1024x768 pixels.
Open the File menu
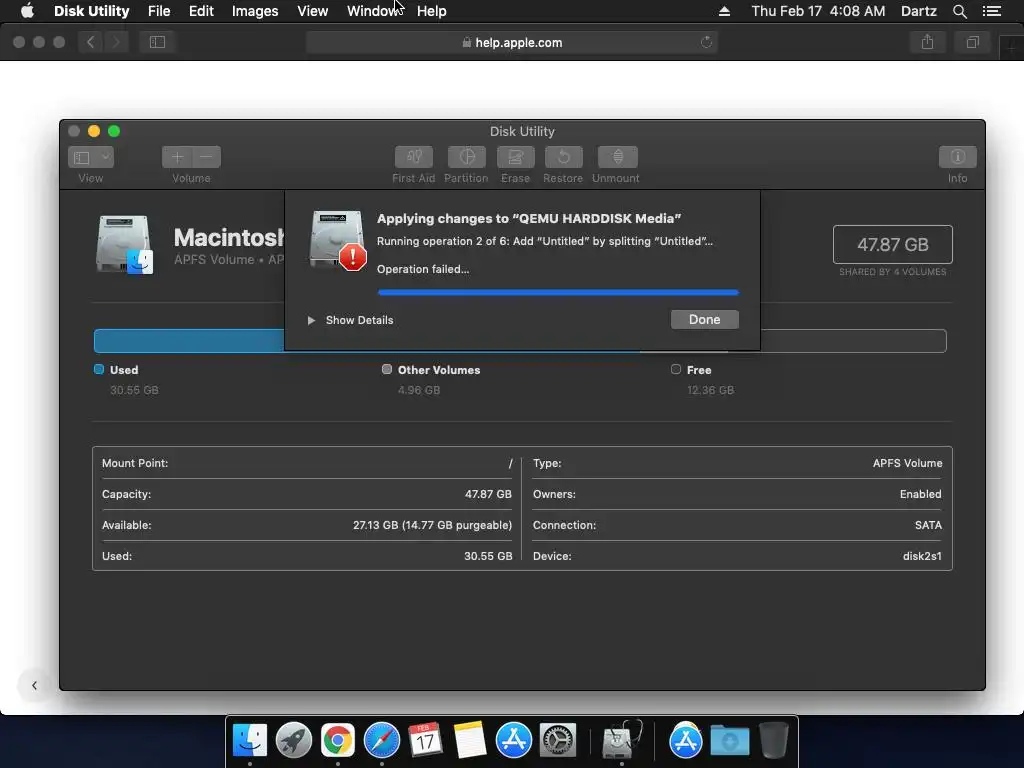(159, 11)
